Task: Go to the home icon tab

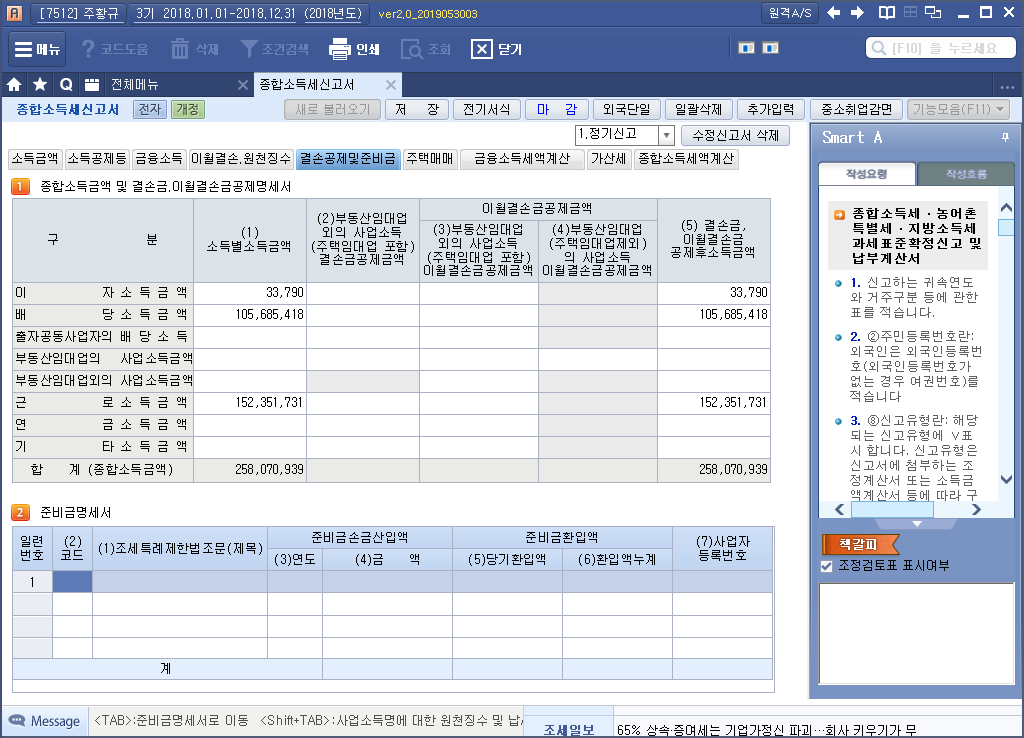Action: [14, 85]
